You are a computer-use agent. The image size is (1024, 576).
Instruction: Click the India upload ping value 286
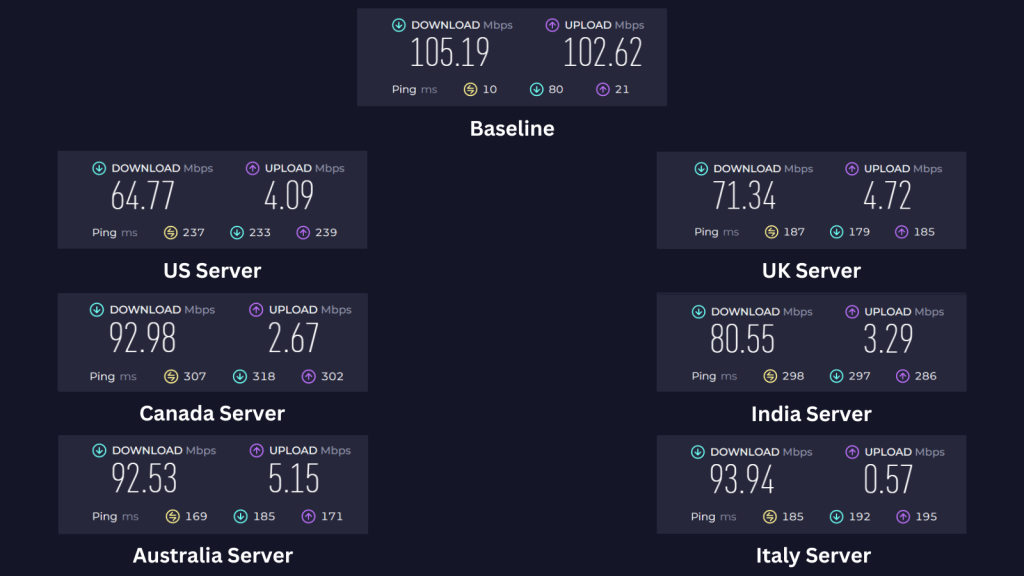925,376
